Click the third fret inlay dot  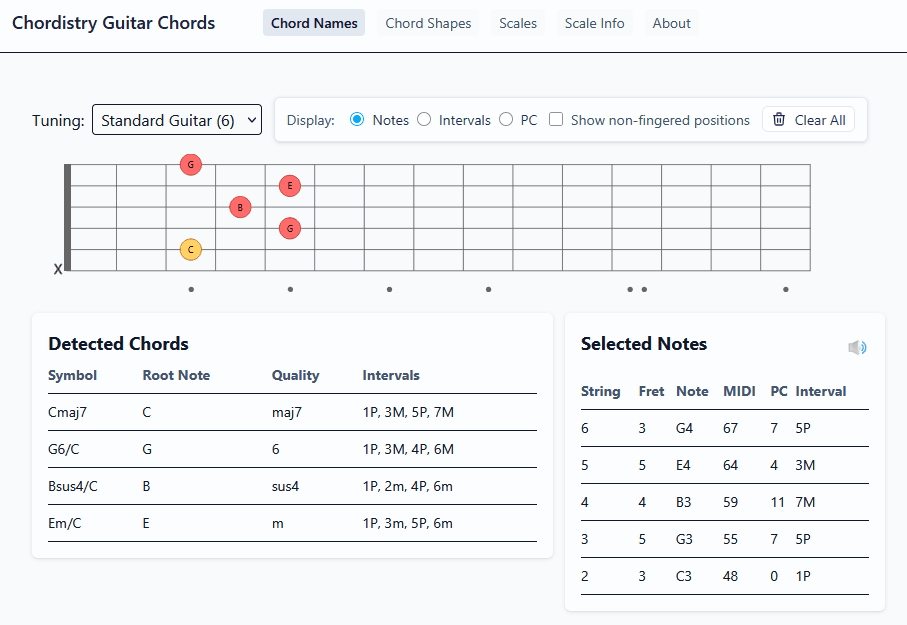190,289
